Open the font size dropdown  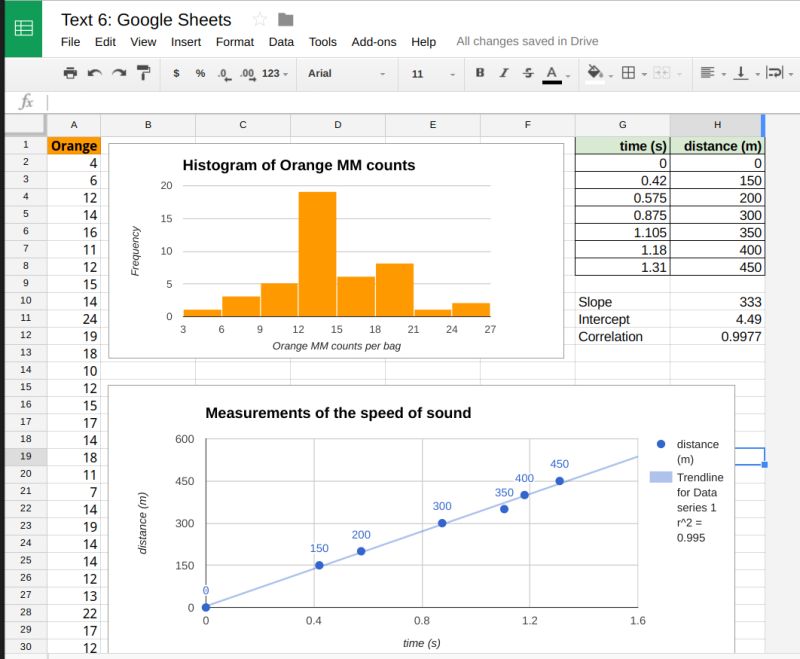[x=430, y=72]
